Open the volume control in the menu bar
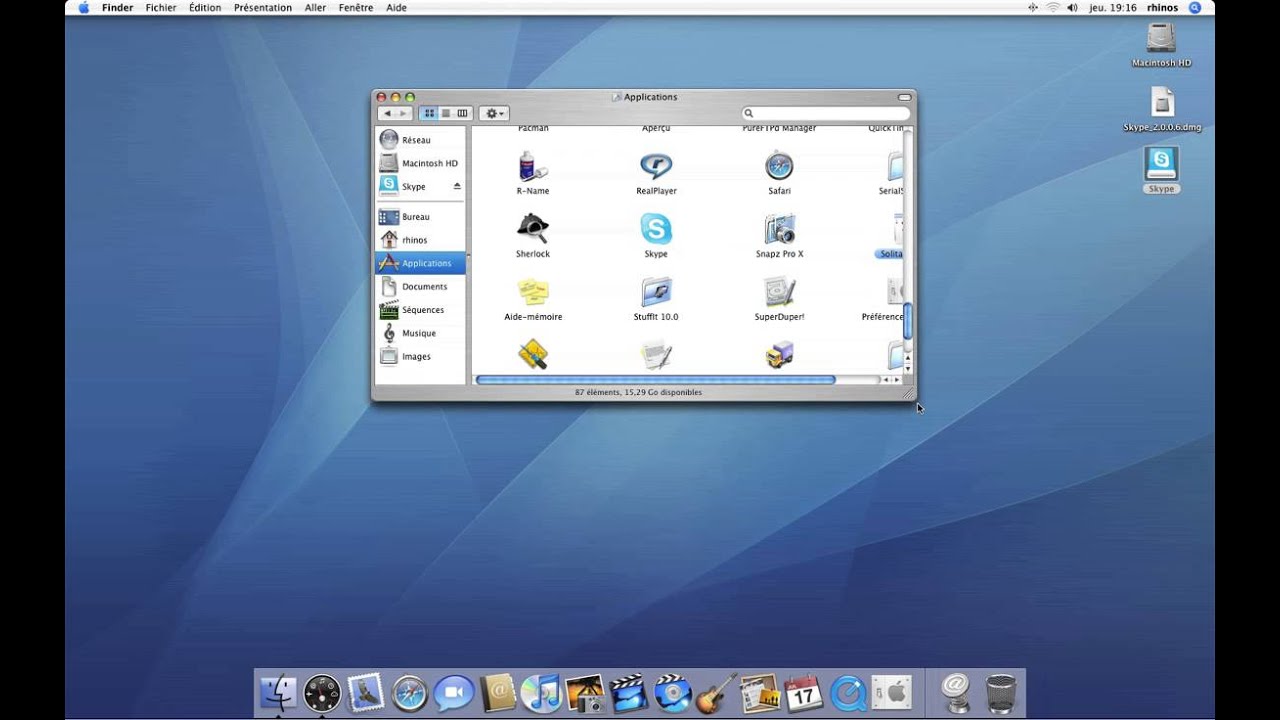Image resolution: width=1280 pixels, height=720 pixels. click(1072, 8)
